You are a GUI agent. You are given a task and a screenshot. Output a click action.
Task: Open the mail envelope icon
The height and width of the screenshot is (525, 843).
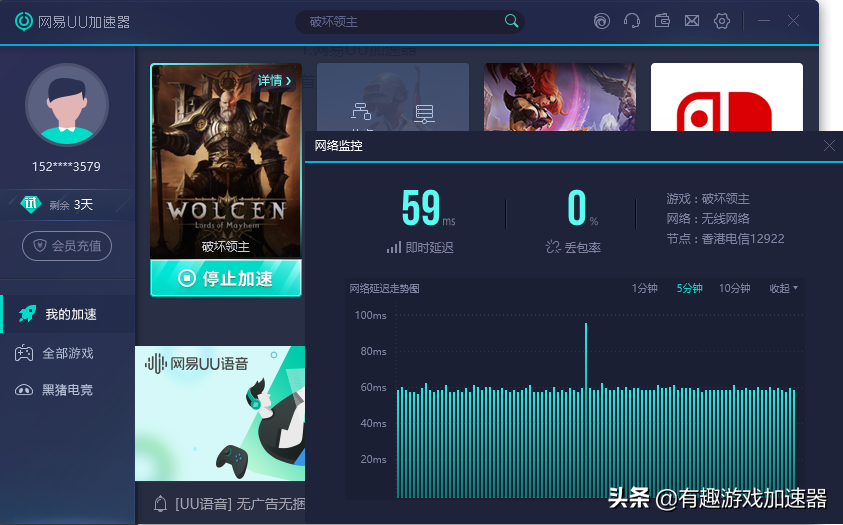click(692, 21)
